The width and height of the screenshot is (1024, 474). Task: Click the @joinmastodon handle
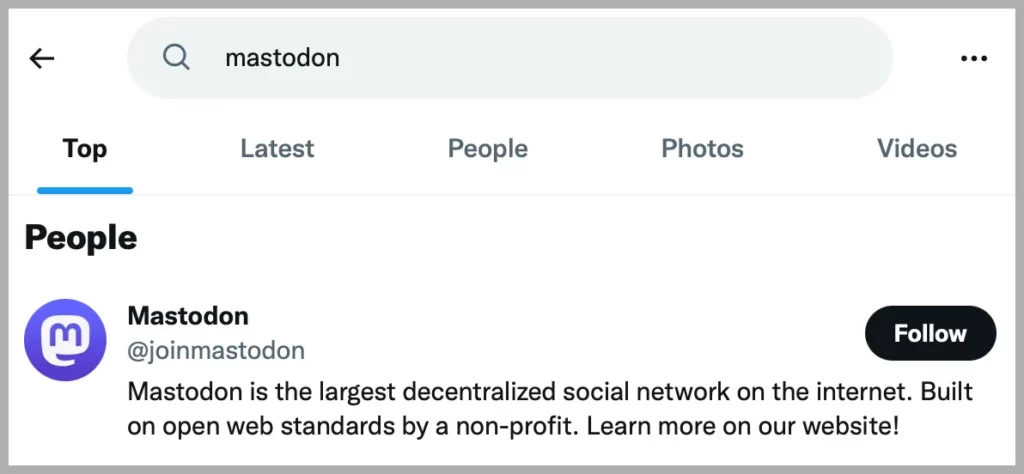click(x=216, y=351)
